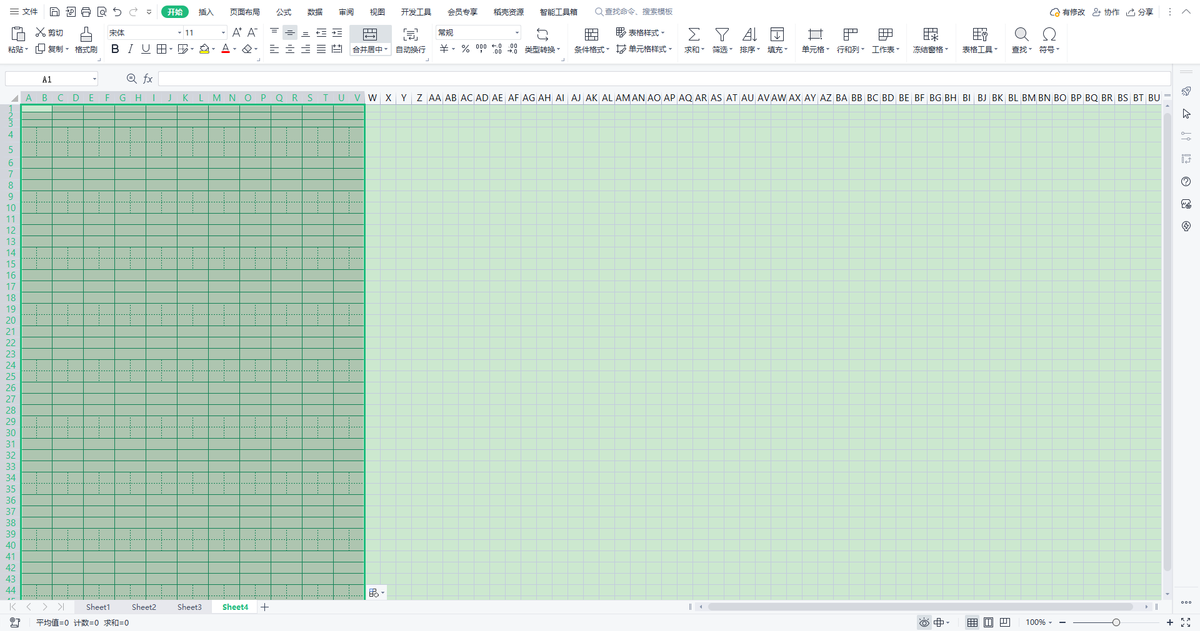1200x631 pixels.
Task: Click the Table Tools (表格工具) icon
Action: pyautogui.click(x=979, y=34)
